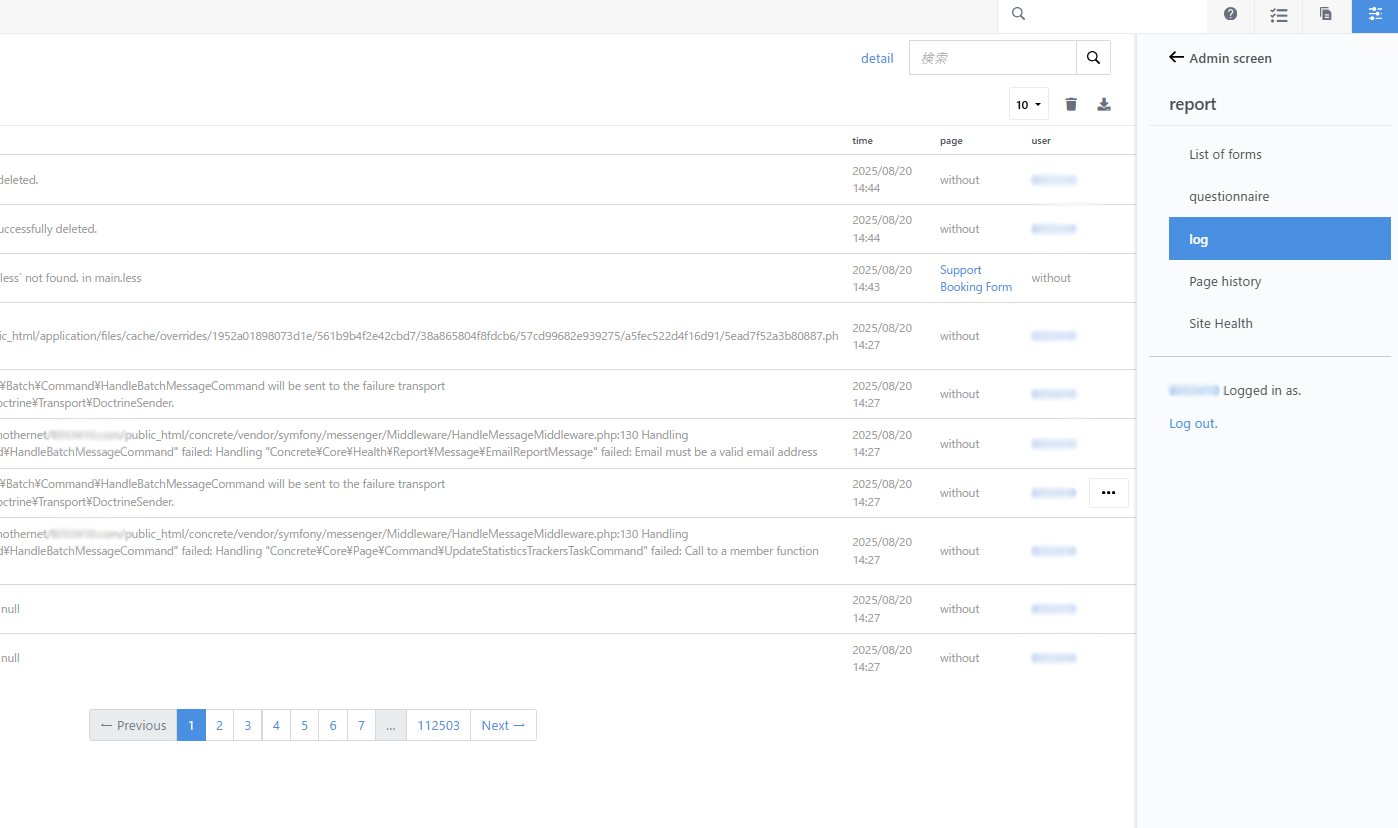This screenshot has height=828, width=1398.
Task: Open the detail advanced search link
Action: tap(877, 58)
